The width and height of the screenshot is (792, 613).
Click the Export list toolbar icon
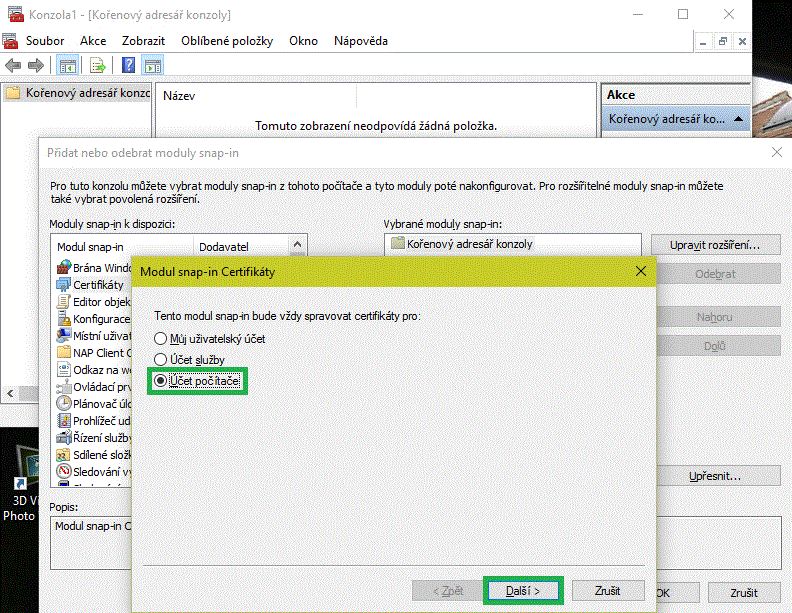pyautogui.click(x=98, y=66)
